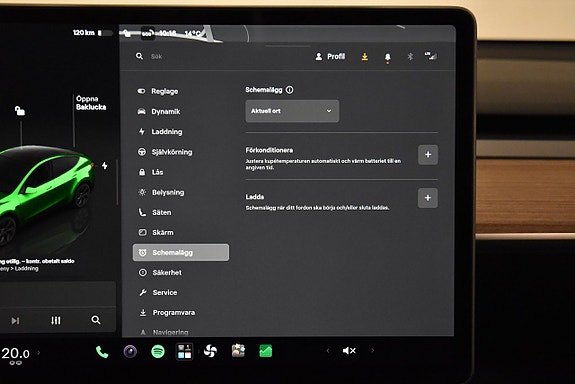Screen dimensions: 575x384
Task: Open the LTE signal status icon
Action: coord(431,56)
